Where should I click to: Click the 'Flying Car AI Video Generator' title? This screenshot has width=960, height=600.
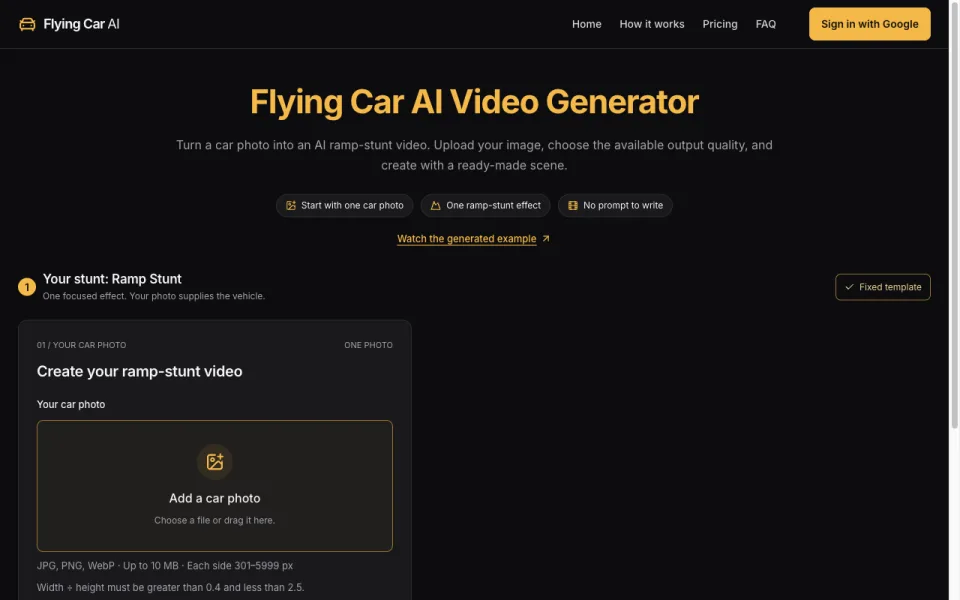click(474, 102)
